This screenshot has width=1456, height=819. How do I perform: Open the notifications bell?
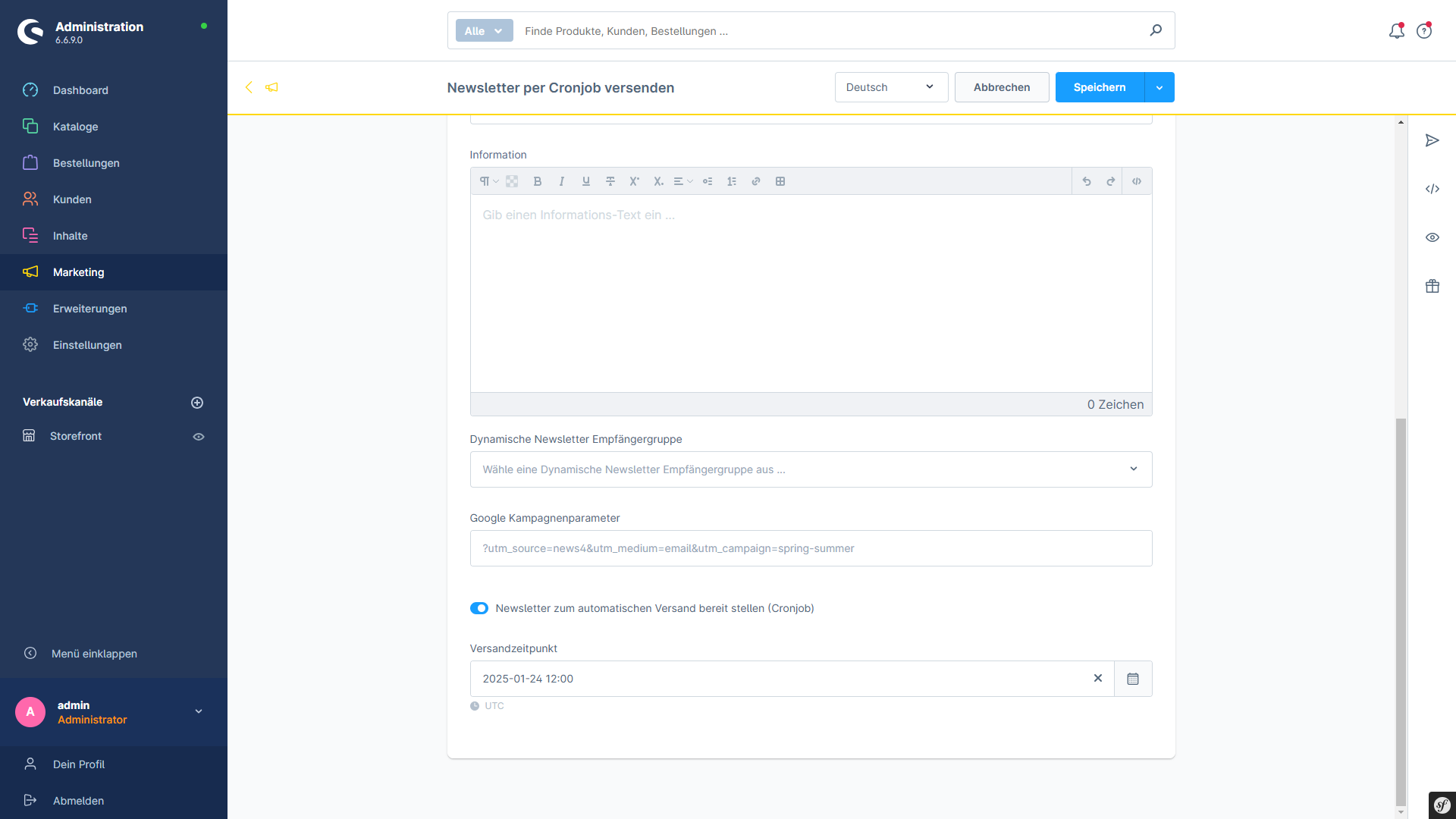pyautogui.click(x=1396, y=31)
